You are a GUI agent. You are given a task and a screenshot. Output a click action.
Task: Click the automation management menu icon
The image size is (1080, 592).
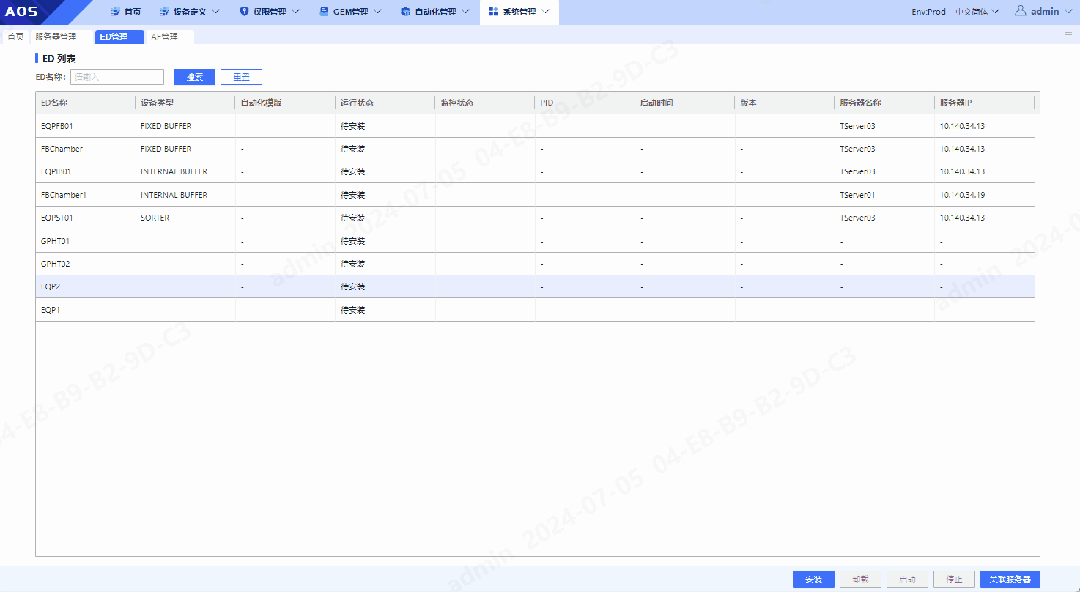[x=405, y=12]
